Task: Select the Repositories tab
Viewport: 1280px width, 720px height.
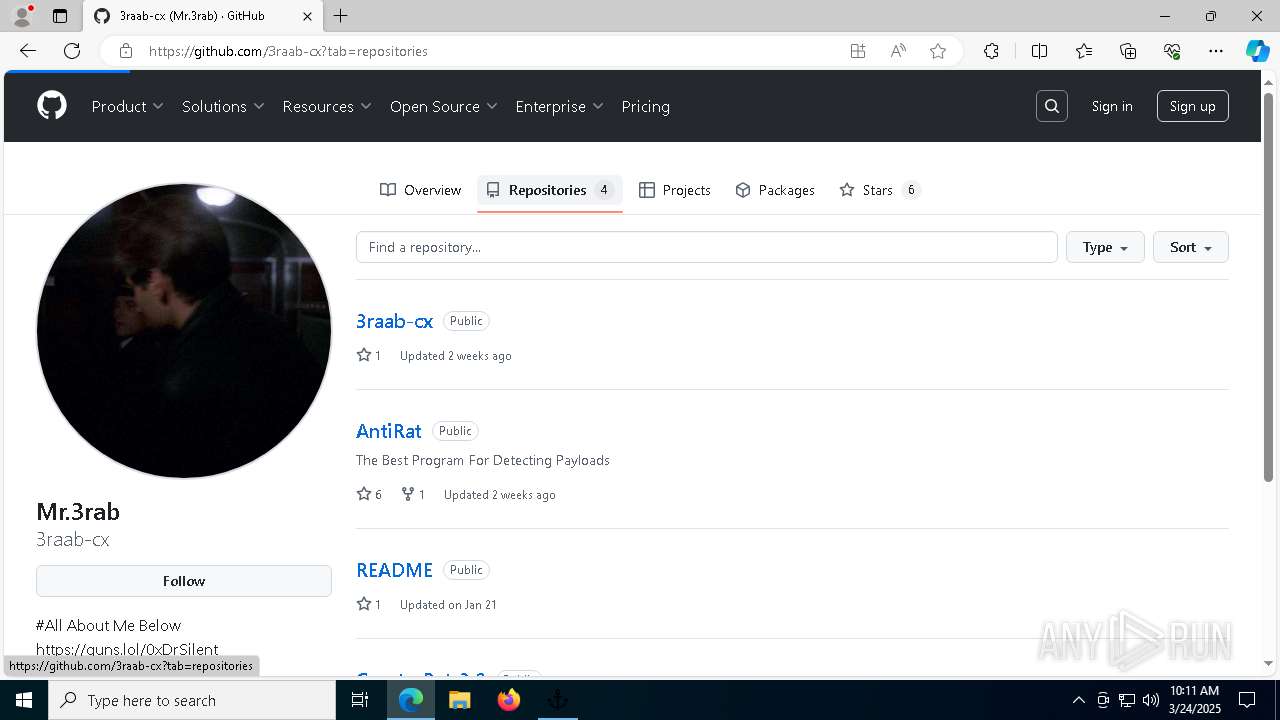Action: click(550, 190)
